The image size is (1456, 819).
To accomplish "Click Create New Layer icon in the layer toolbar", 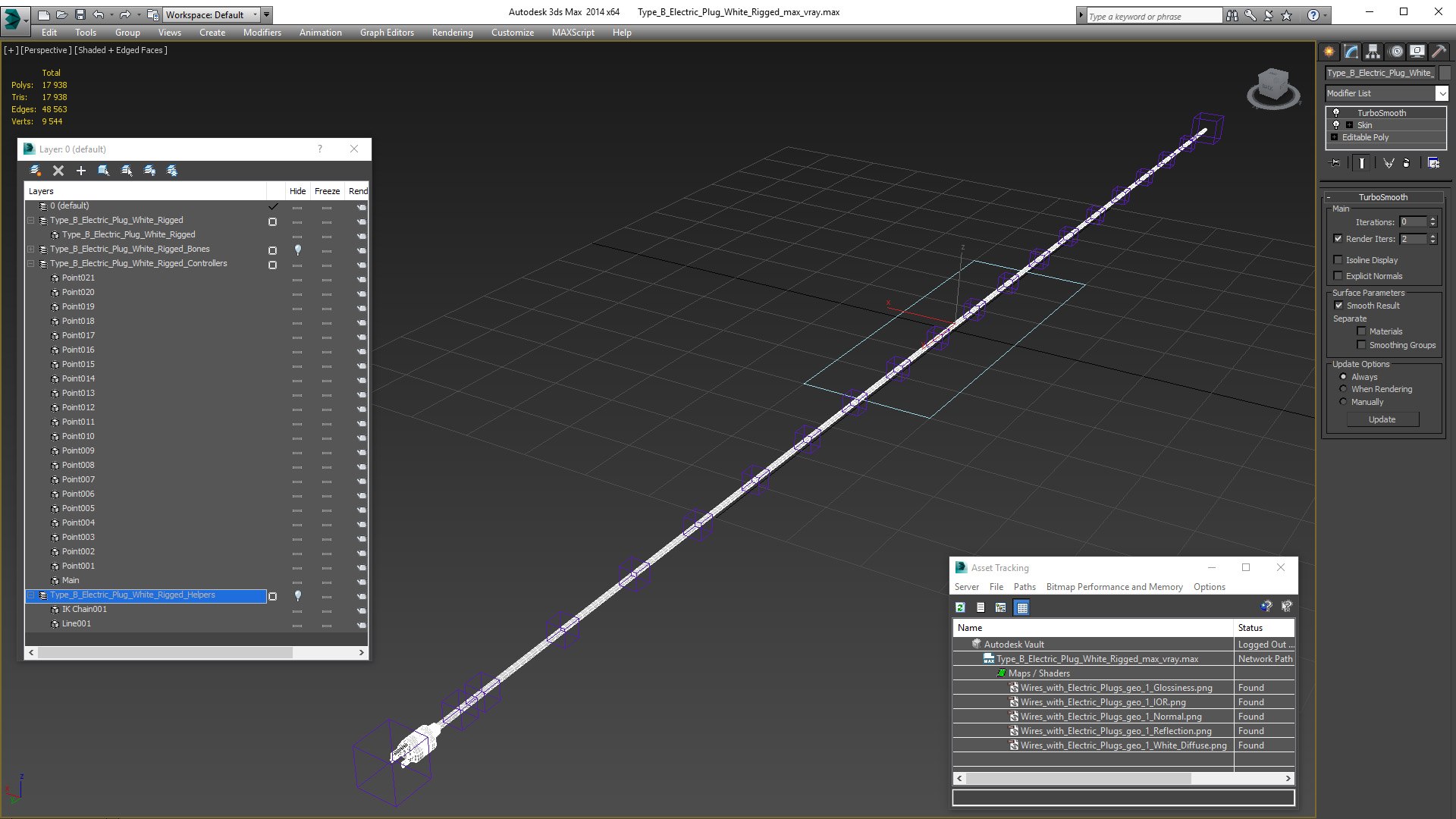I will (x=35, y=171).
